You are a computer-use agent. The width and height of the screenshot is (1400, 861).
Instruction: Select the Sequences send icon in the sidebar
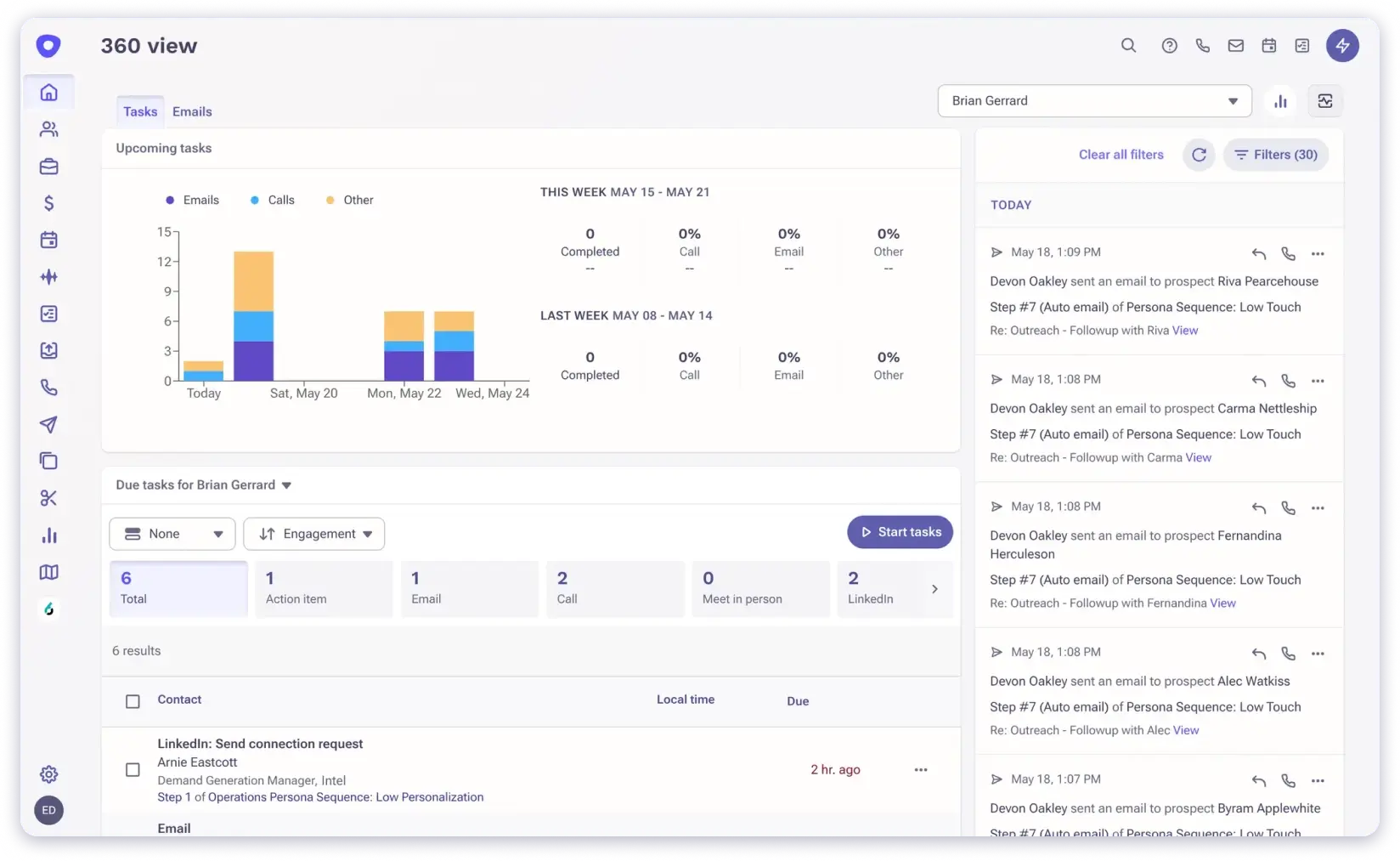pyautogui.click(x=48, y=424)
